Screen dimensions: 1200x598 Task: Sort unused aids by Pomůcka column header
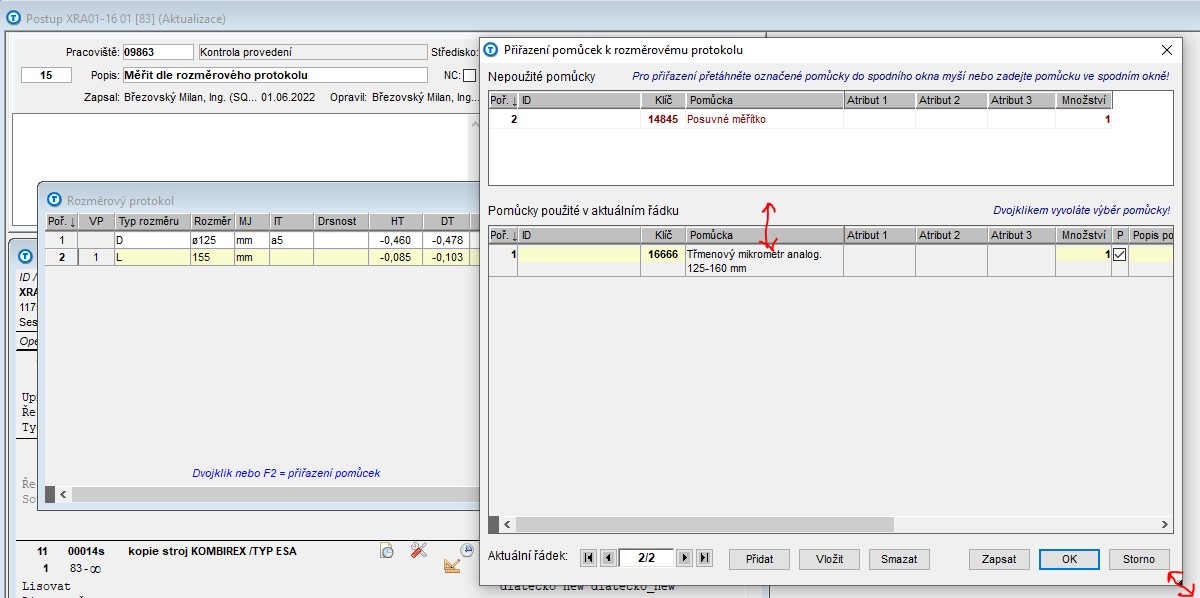click(764, 100)
